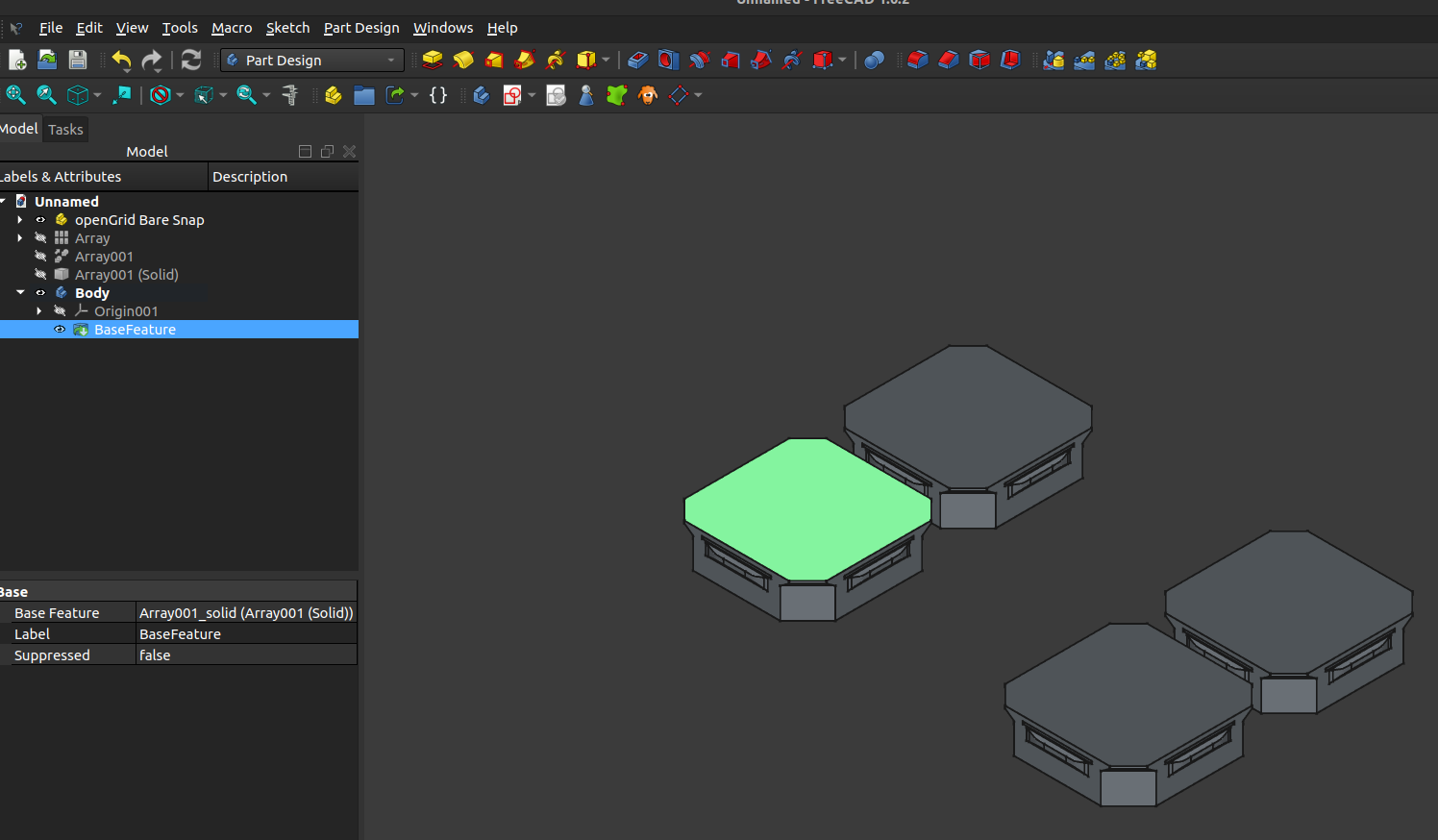Click the Save document icon
The width and height of the screenshot is (1438, 840).
tap(78, 60)
